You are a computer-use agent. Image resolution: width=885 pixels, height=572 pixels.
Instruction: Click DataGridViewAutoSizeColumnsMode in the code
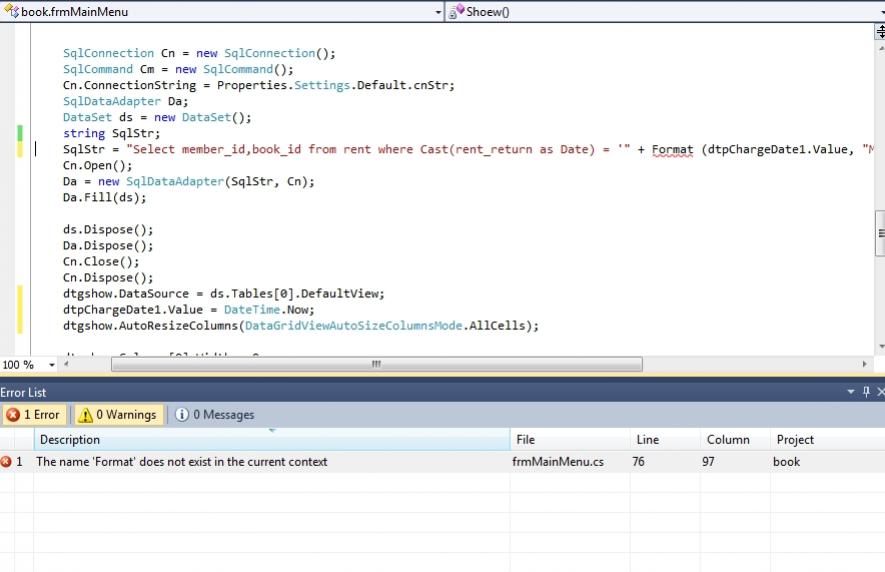pos(353,326)
